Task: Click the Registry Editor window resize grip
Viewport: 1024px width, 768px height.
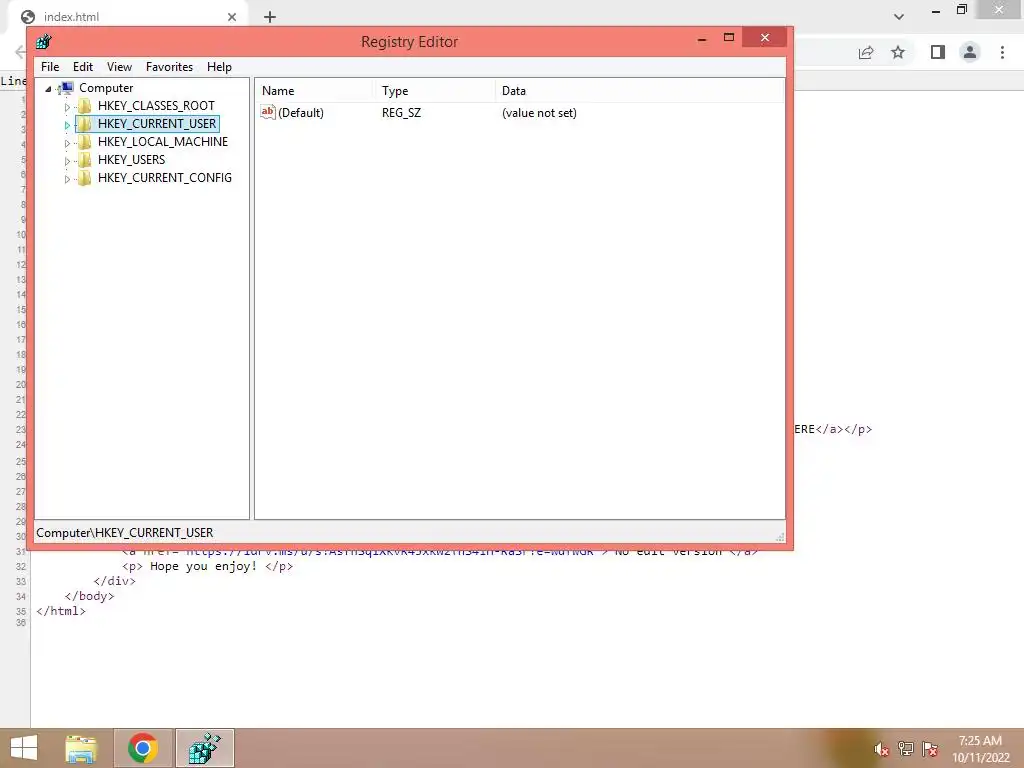Action: pyautogui.click(x=780, y=537)
